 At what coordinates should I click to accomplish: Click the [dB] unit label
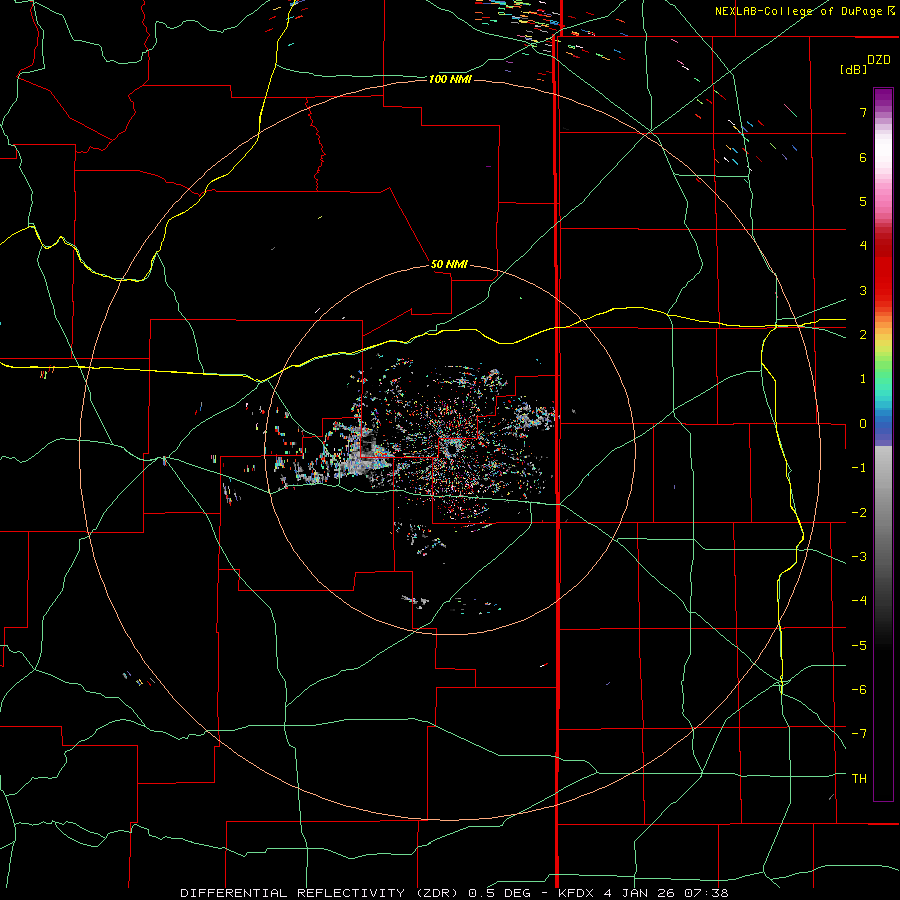click(x=852, y=70)
